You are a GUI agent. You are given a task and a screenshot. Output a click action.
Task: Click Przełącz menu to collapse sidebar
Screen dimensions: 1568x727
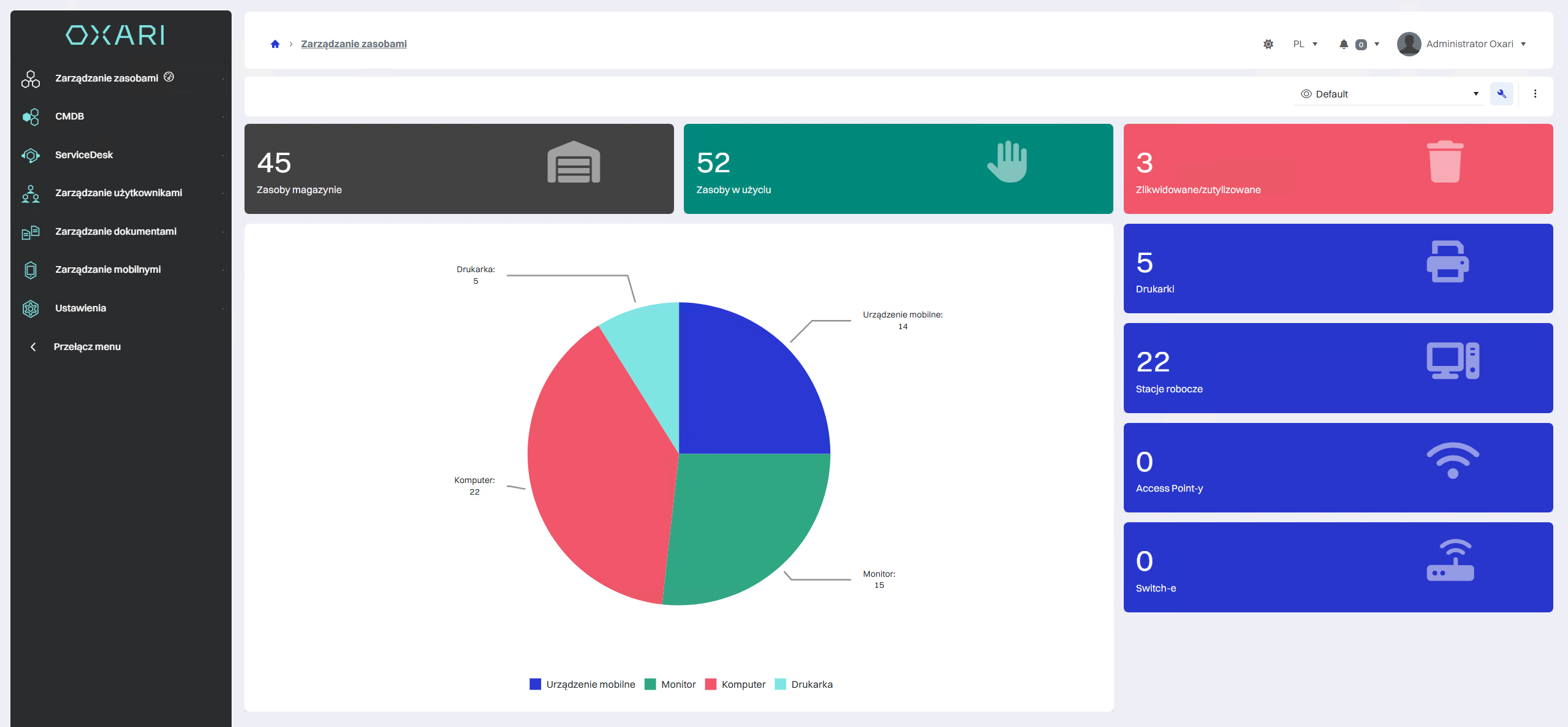(x=86, y=347)
